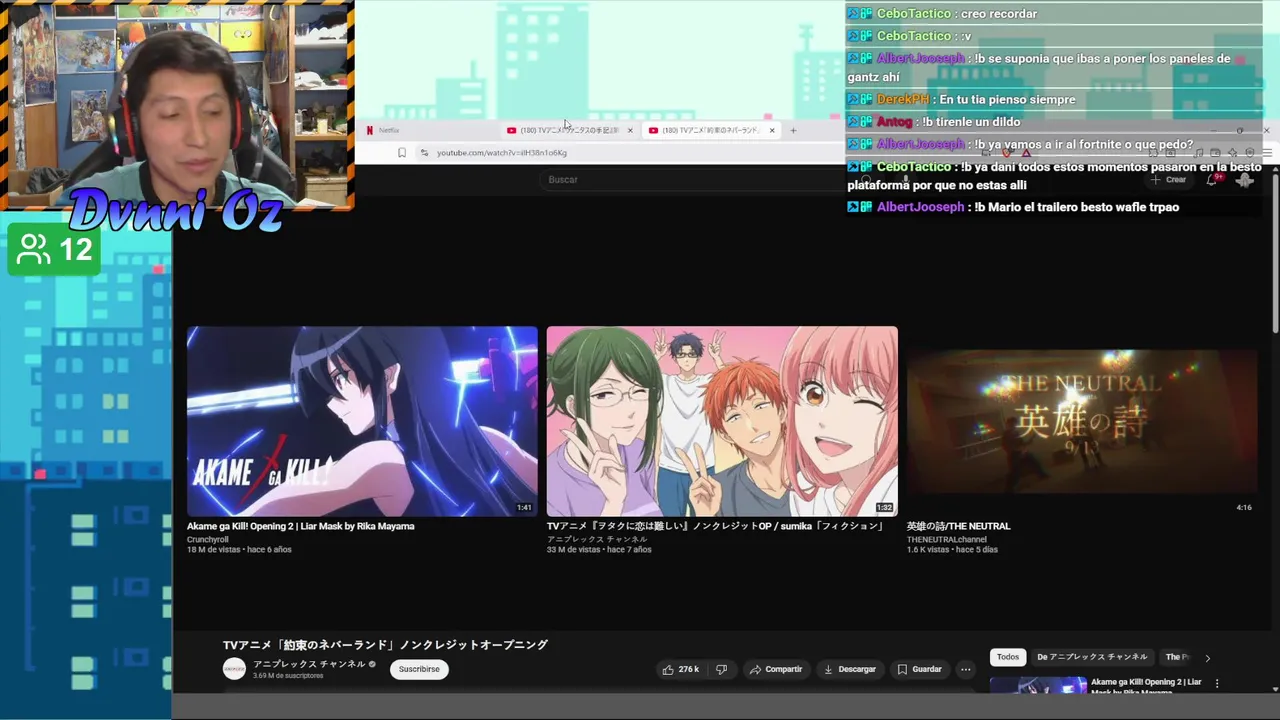Click the Guardar save button
Viewport: 1280px width, 720px height.
point(919,669)
